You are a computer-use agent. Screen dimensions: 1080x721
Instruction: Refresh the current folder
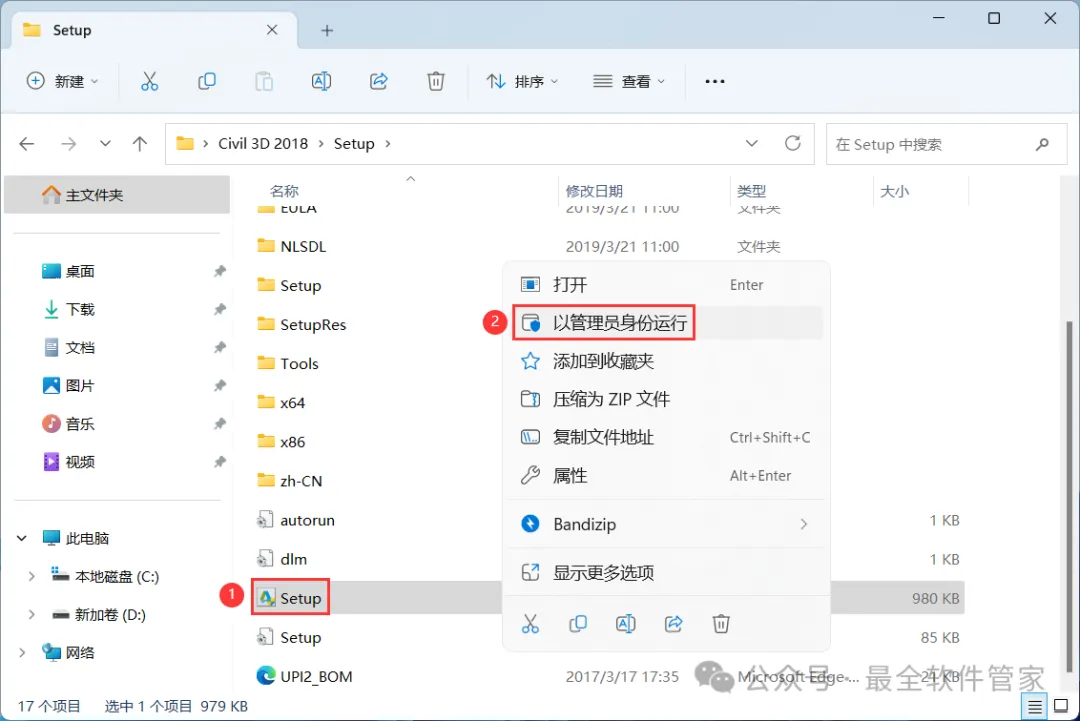(x=793, y=143)
